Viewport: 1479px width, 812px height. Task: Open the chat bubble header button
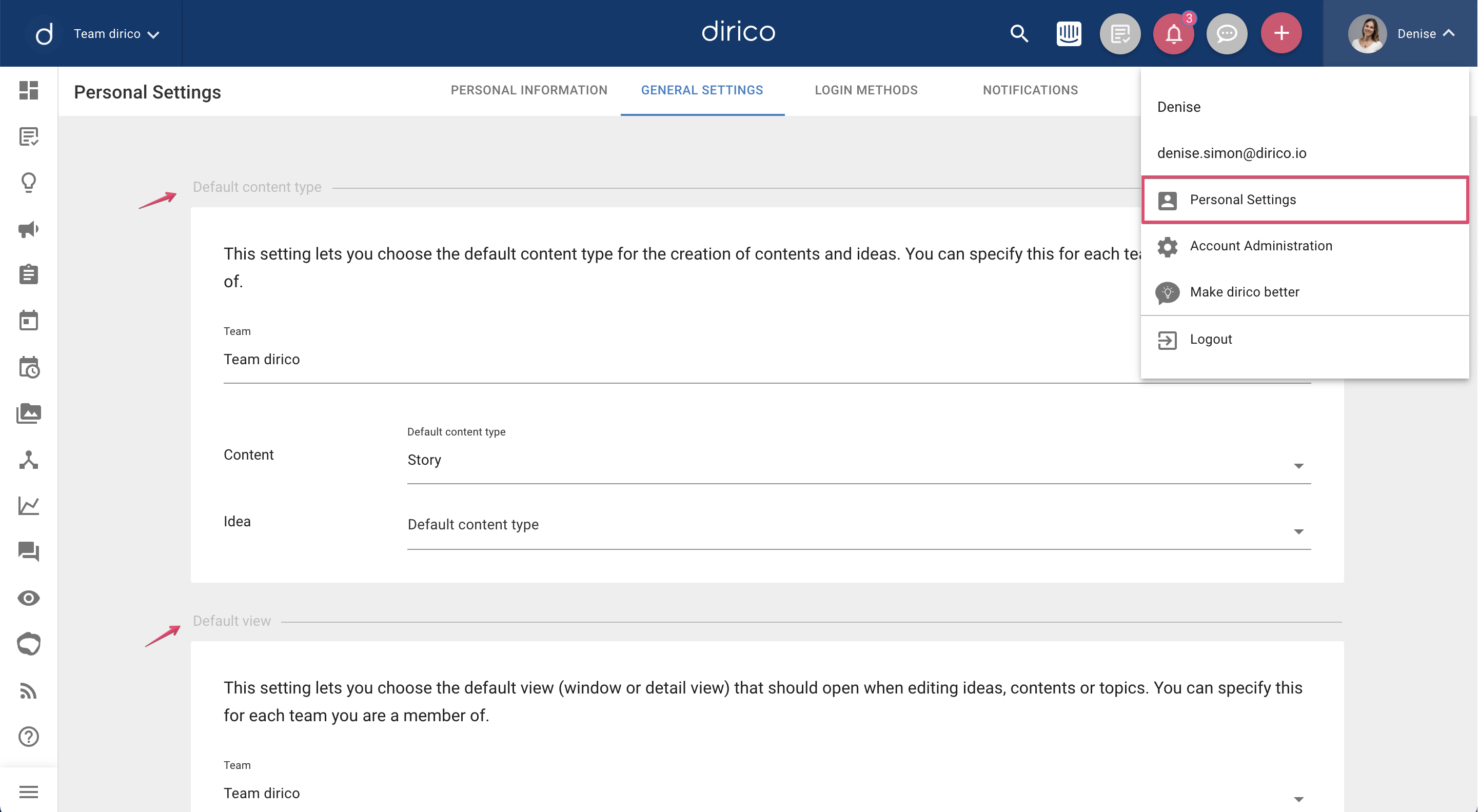[1227, 33]
